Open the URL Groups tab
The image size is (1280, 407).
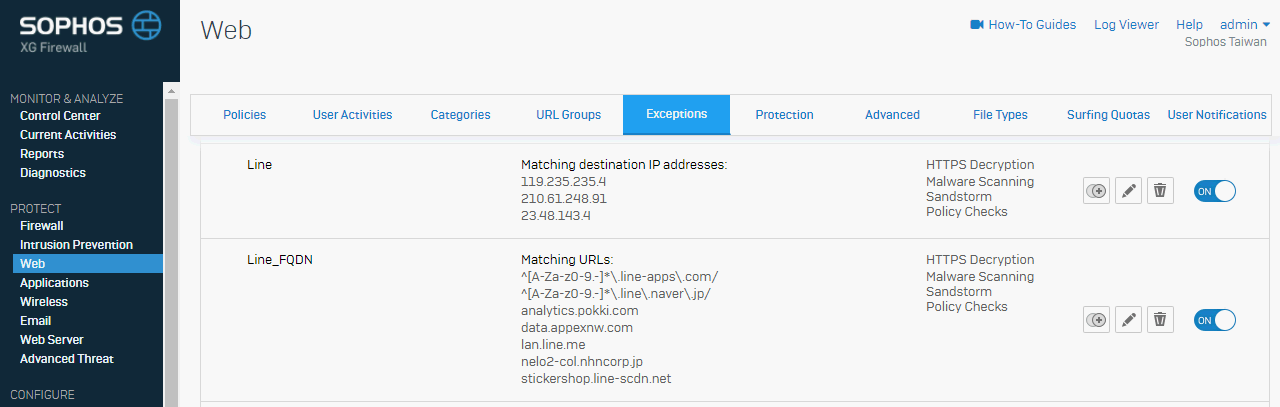click(568, 115)
